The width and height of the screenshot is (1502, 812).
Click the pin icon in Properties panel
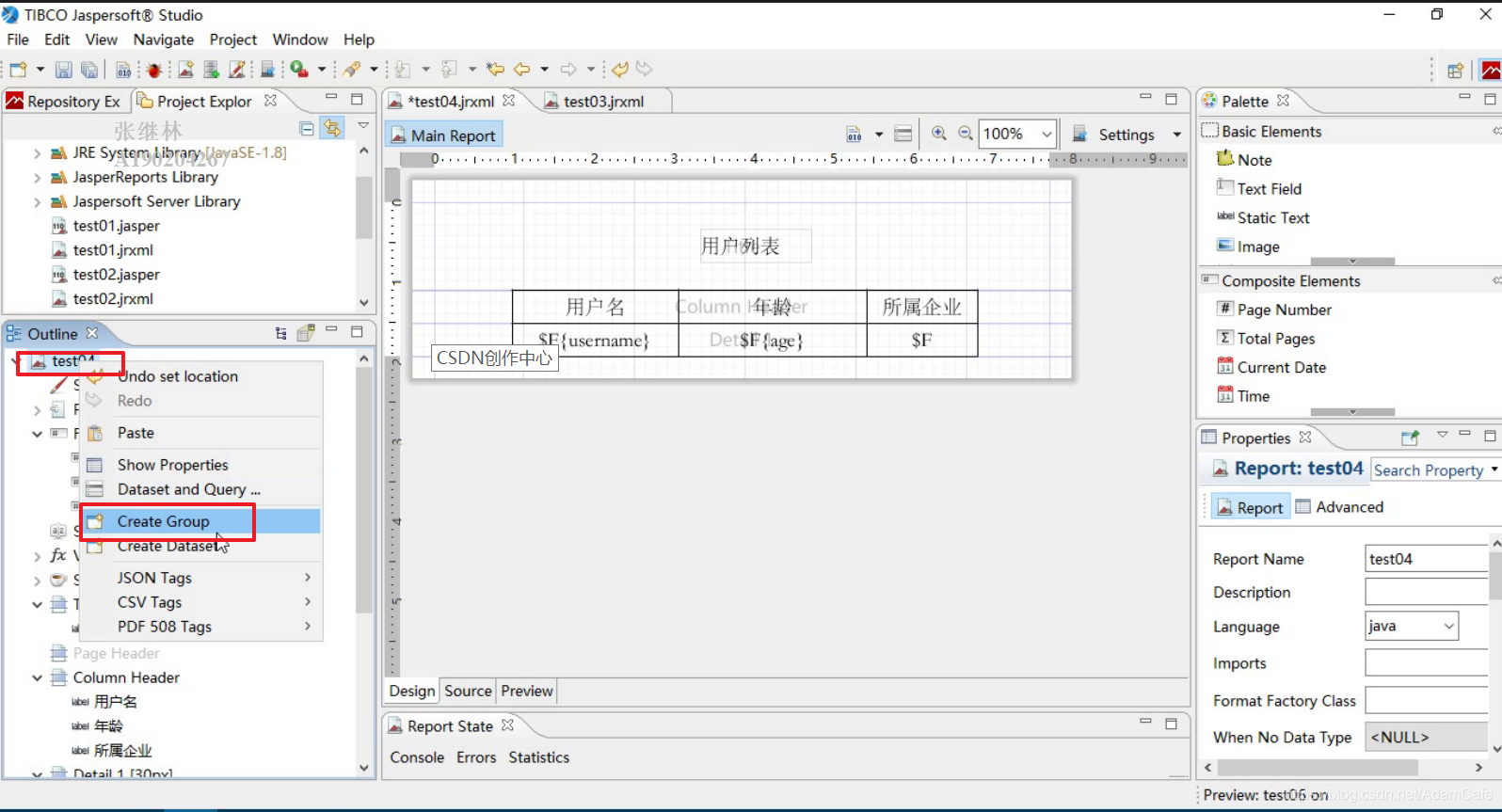point(1409,438)
